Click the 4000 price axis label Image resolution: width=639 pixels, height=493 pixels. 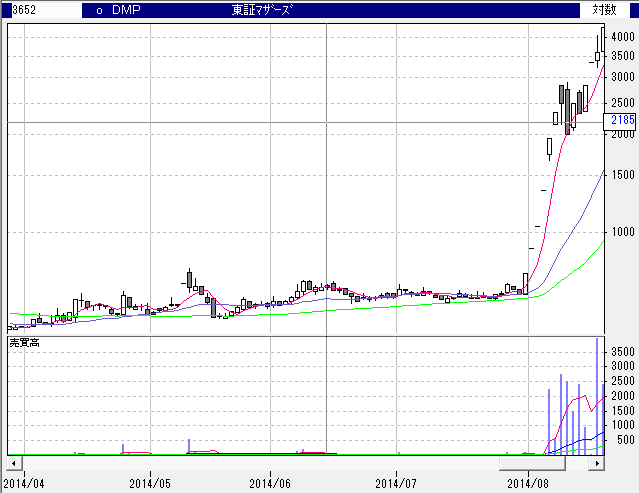pyautogui.click(x=622, y=37)
